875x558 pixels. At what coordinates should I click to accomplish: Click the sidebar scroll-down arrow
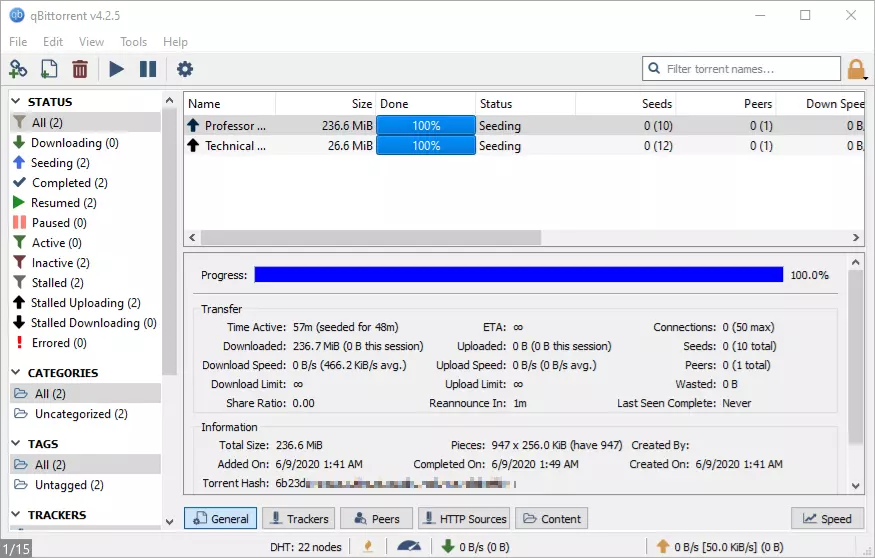pos(170,522)
